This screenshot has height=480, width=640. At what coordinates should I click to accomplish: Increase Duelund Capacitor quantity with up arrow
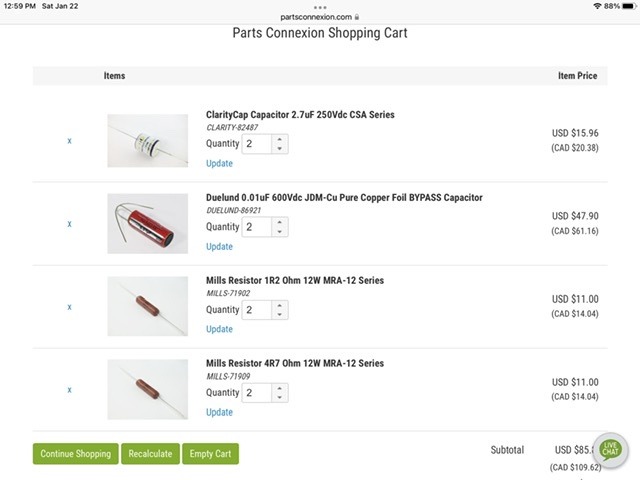click(x=280, y=223)
